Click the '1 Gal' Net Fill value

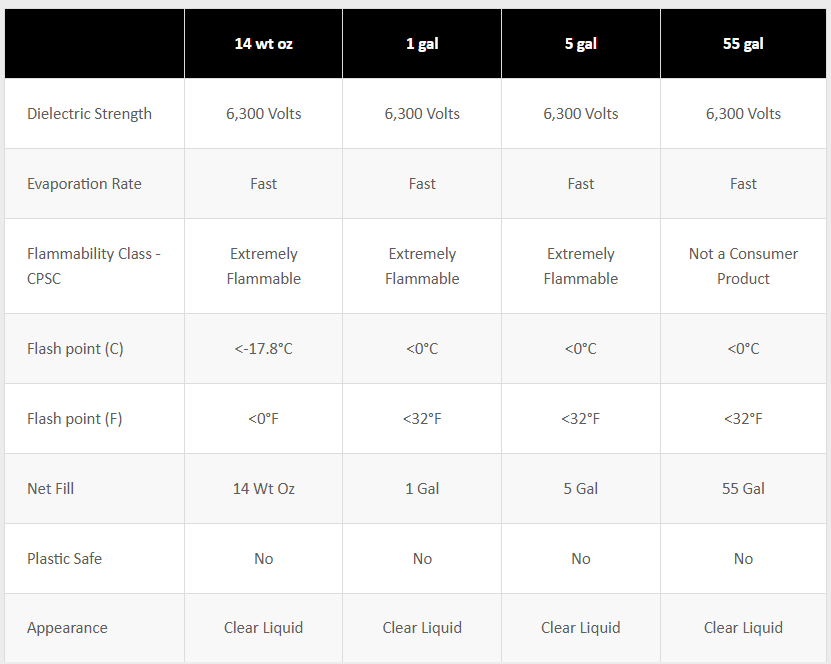click(x=422, y=489)
